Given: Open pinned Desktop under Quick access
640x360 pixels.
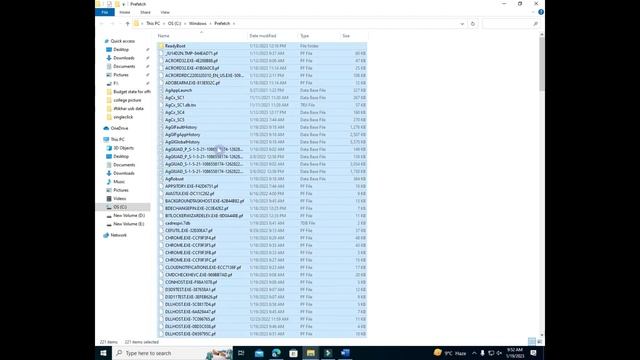Looking at the screenshot, I should (121, 49).
